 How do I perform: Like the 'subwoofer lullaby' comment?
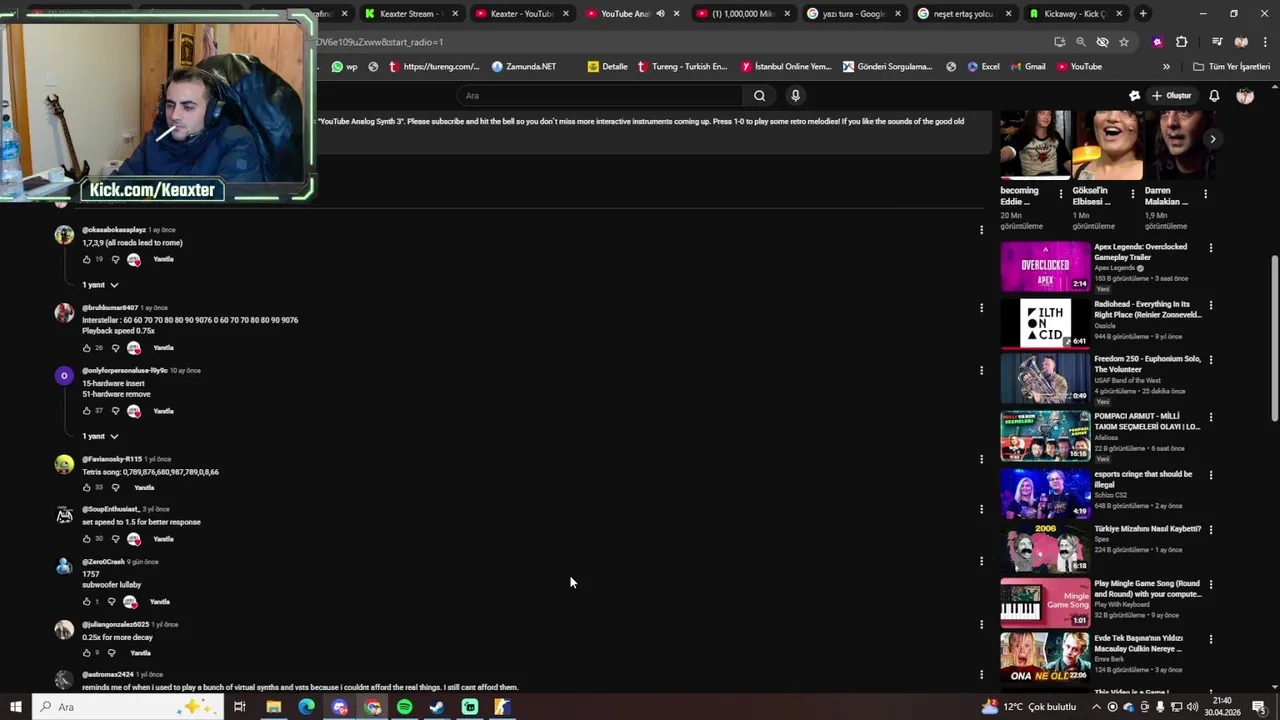coord(87,602)
